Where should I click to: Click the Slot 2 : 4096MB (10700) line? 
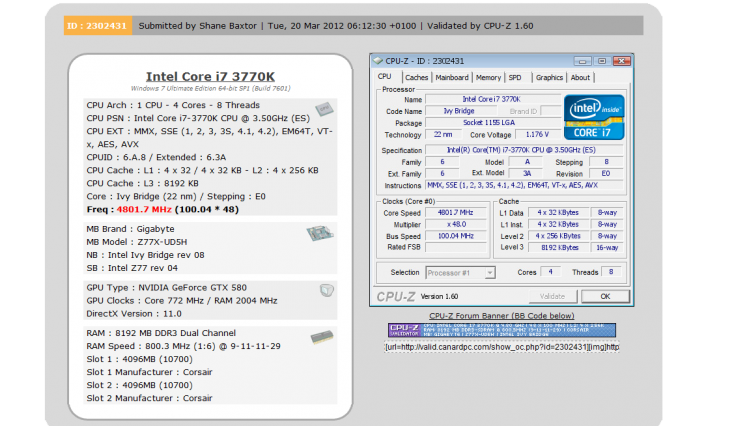[x=139, y=385]
